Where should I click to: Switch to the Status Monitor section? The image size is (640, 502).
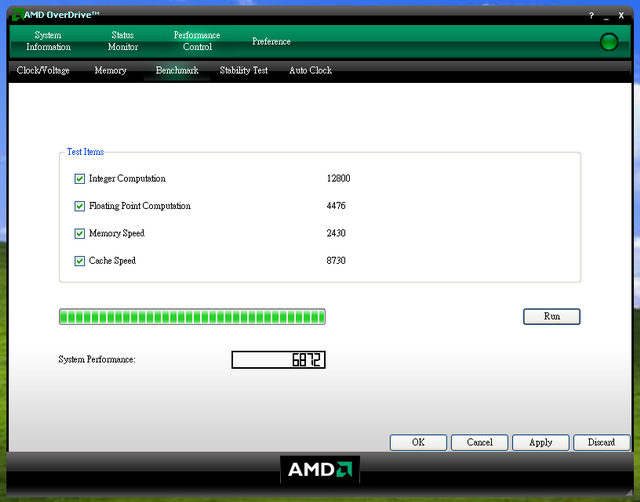[x=123, y=41]
